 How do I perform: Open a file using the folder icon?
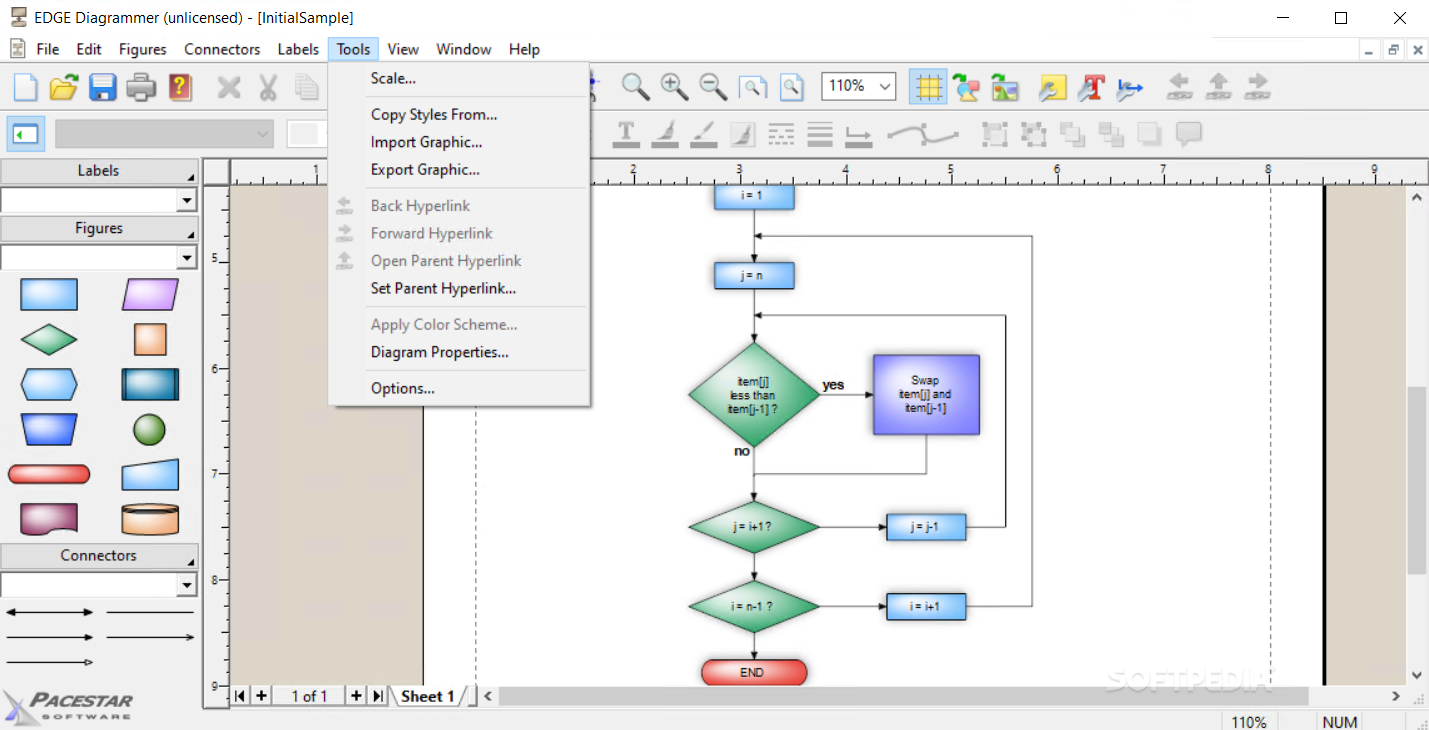pos(63,87)
